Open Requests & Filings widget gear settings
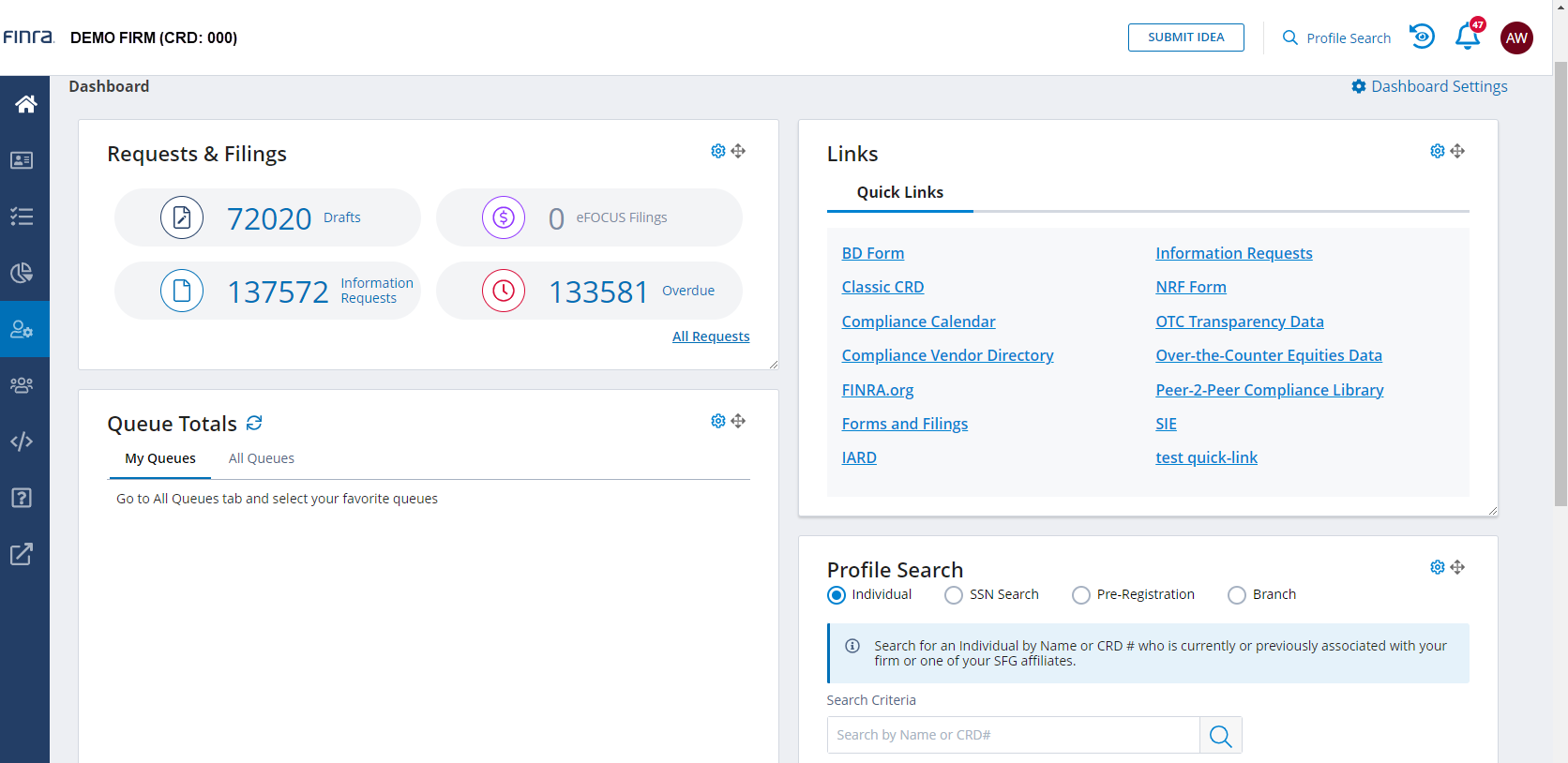1568x763 pixels. coord(718,151)
